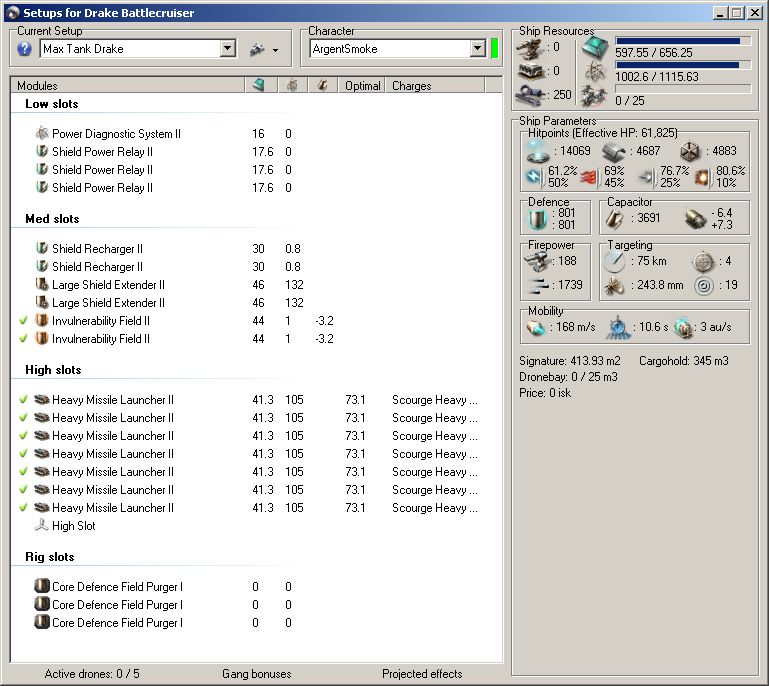Open the Character dropdown (ArgentSmoke)
The height and width of the screenshot is (686, 769).
click(478, 49)
